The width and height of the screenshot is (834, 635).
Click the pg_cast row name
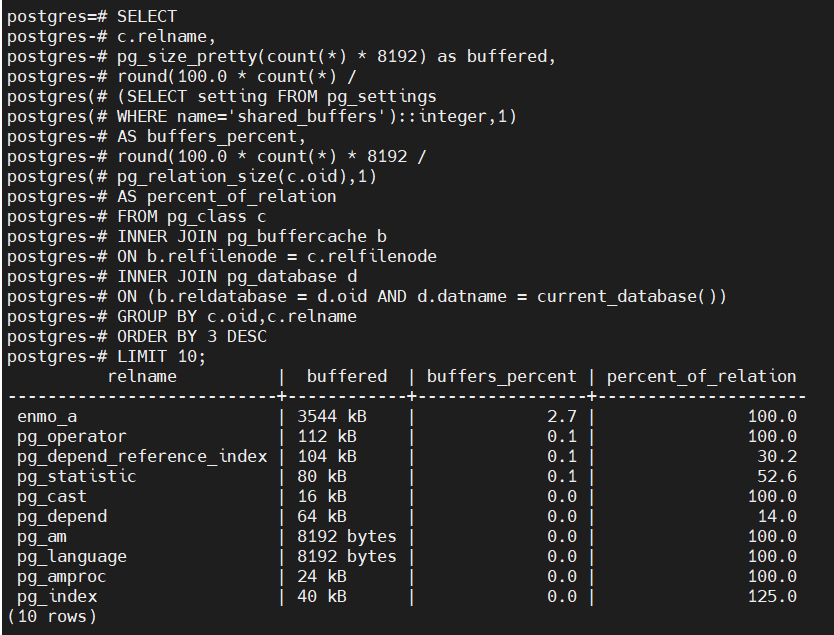[x=51, y=496]
